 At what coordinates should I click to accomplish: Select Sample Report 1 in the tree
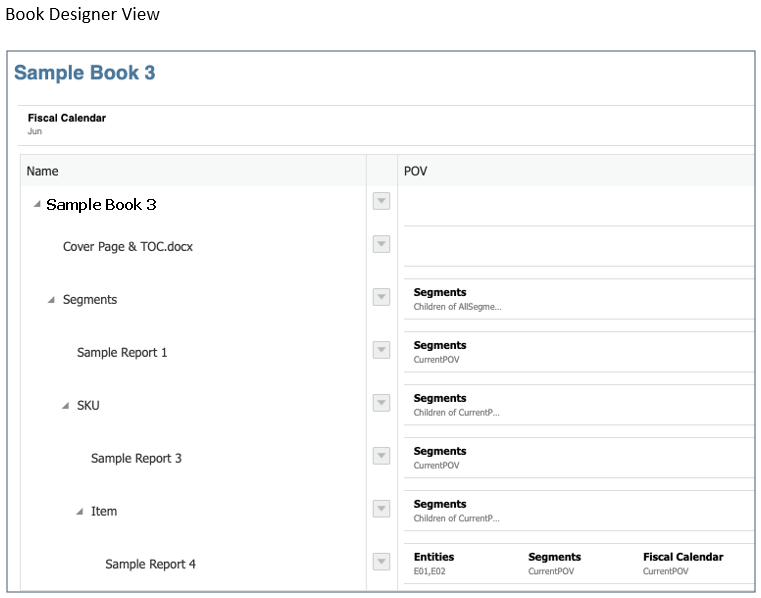[122, 353]
